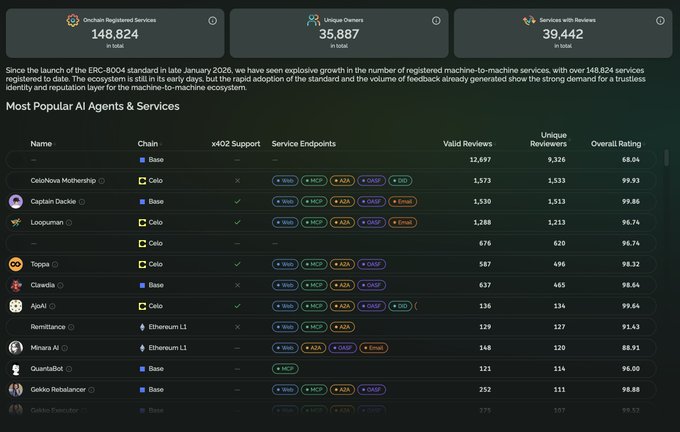Image resolution: width=680 pixels, height=432 pixels.
Task: Click the 148,824 total services figure
Action: (115, 34)
